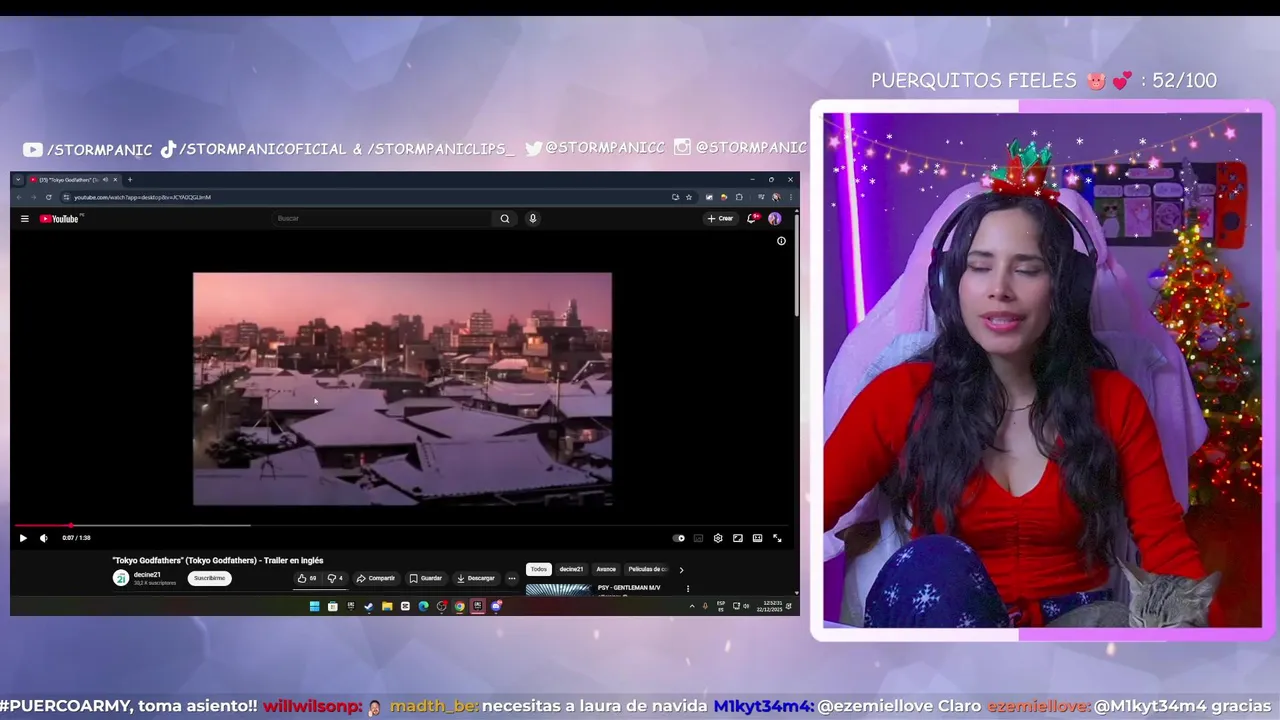Show more filter chips with right arrow
The width and height of the screenshot is (1280, 720).
click(681, 570)
